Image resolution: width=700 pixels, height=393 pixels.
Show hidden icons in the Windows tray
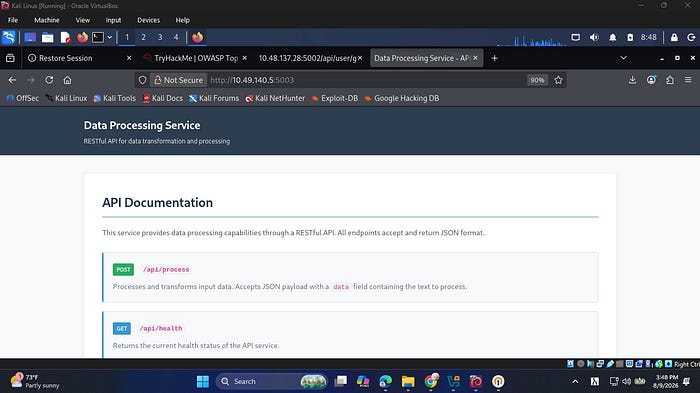(575, 381)
